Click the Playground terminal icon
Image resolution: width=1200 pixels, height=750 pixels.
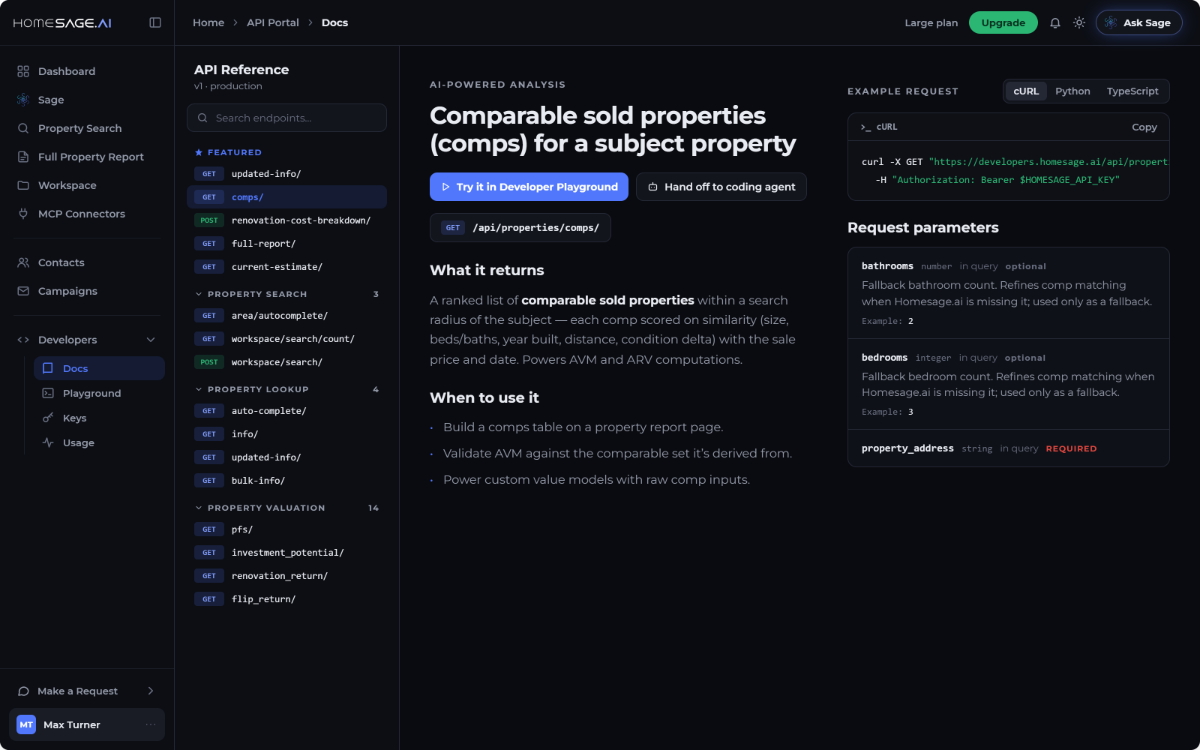(x=48, y=393)
